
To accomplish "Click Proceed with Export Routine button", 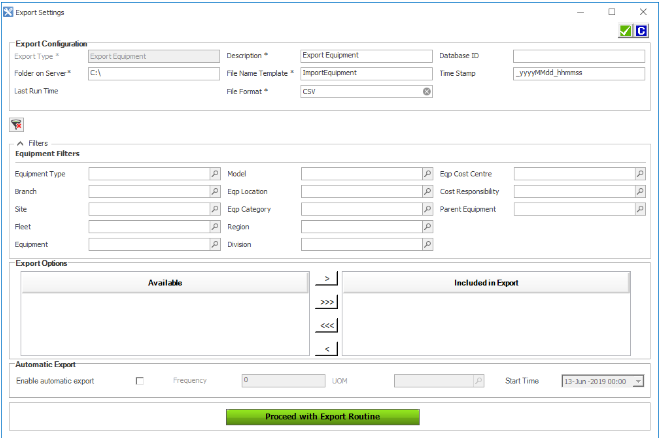I will pos(323,417).
